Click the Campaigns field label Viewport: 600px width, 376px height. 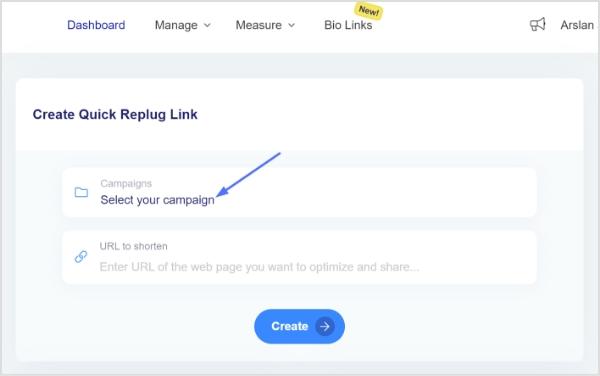(x=126, y=184)
